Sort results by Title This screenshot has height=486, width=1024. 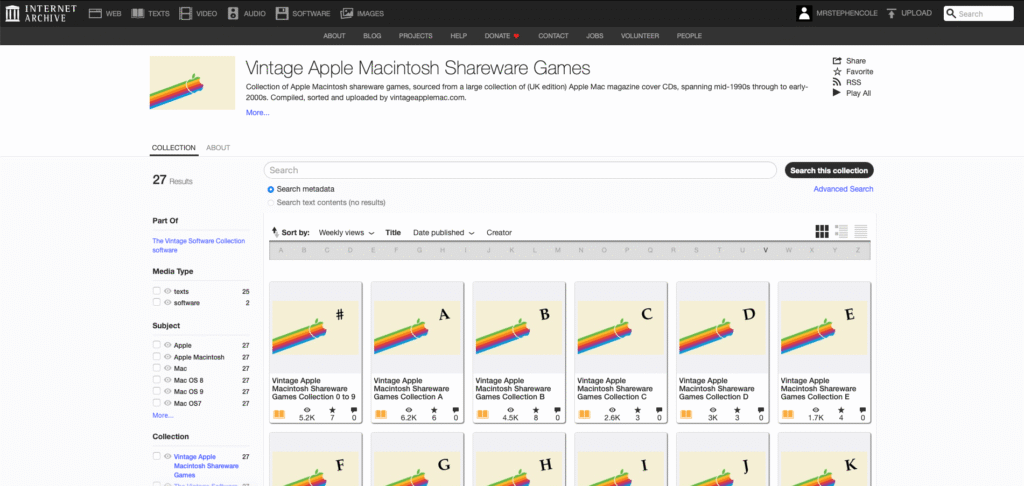coord(393,233)
